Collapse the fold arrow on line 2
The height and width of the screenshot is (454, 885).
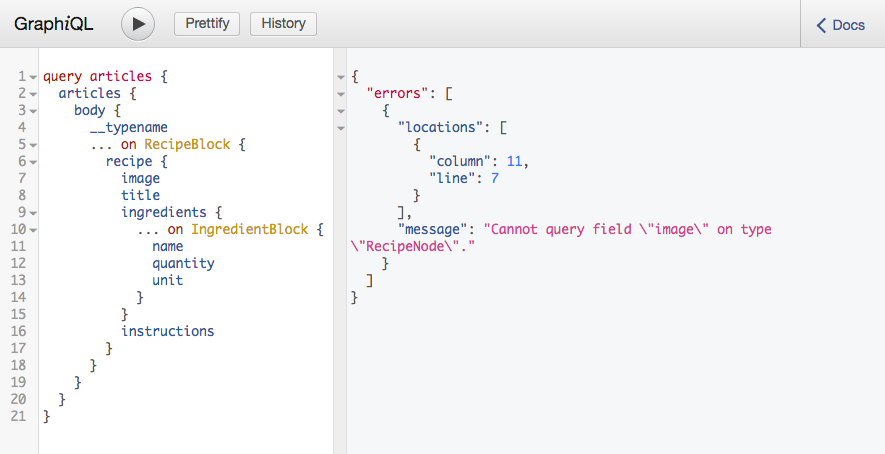click(x=33, y=94)
